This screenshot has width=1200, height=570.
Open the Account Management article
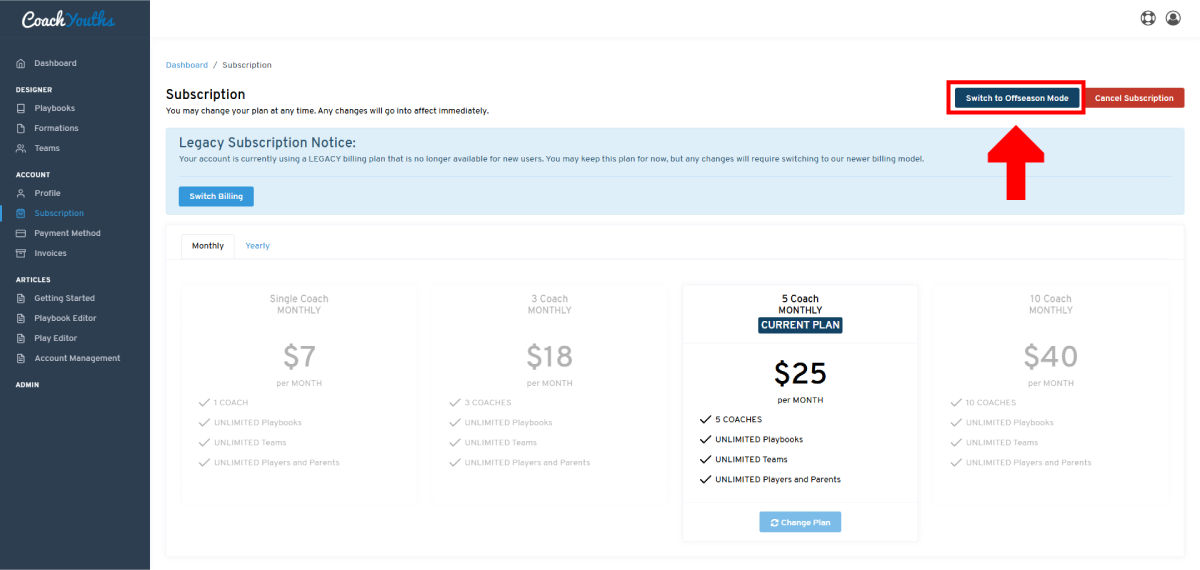click(75, 358)
